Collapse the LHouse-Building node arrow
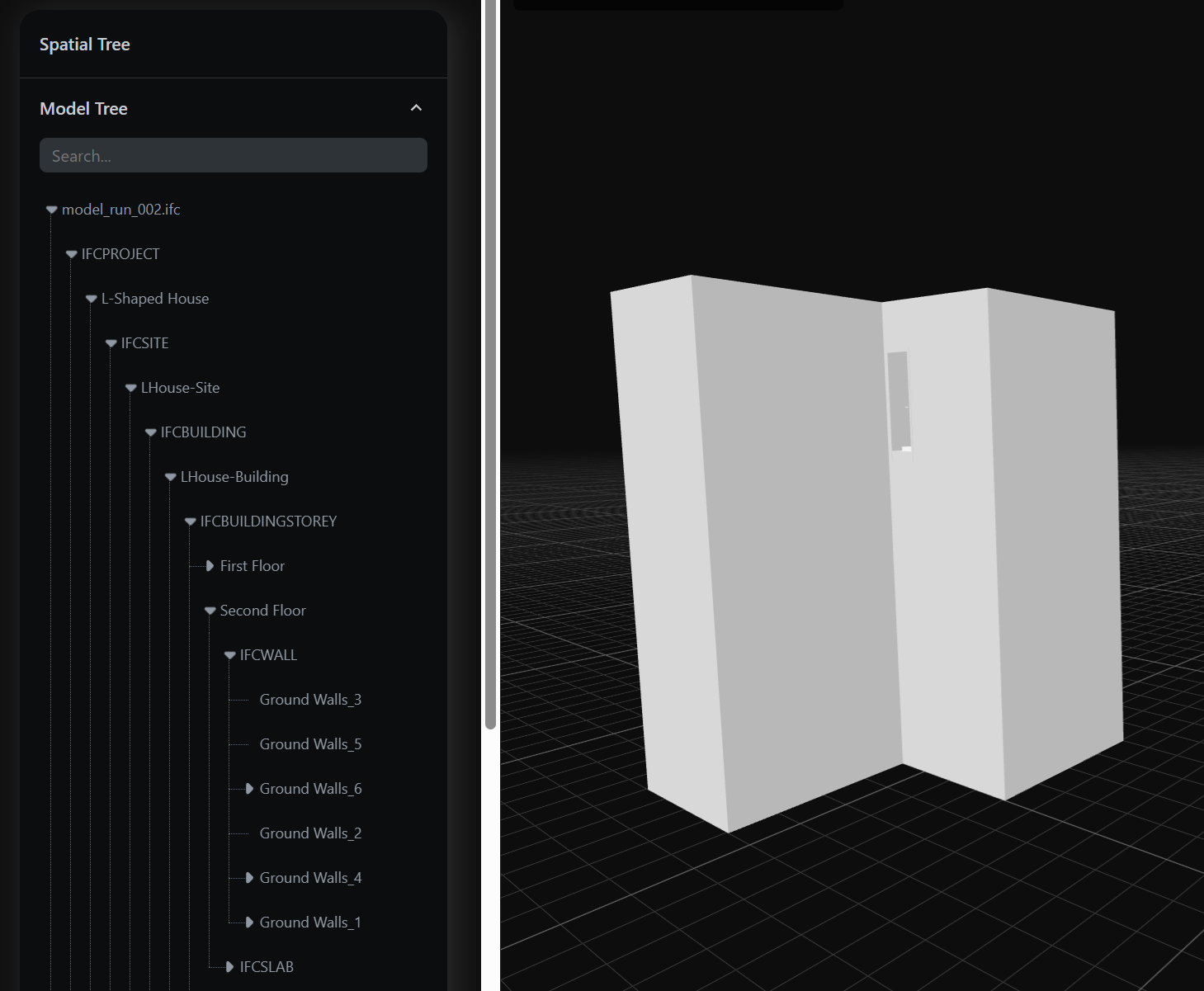The width and height of the screenshot is (1204, 991). 171,477
